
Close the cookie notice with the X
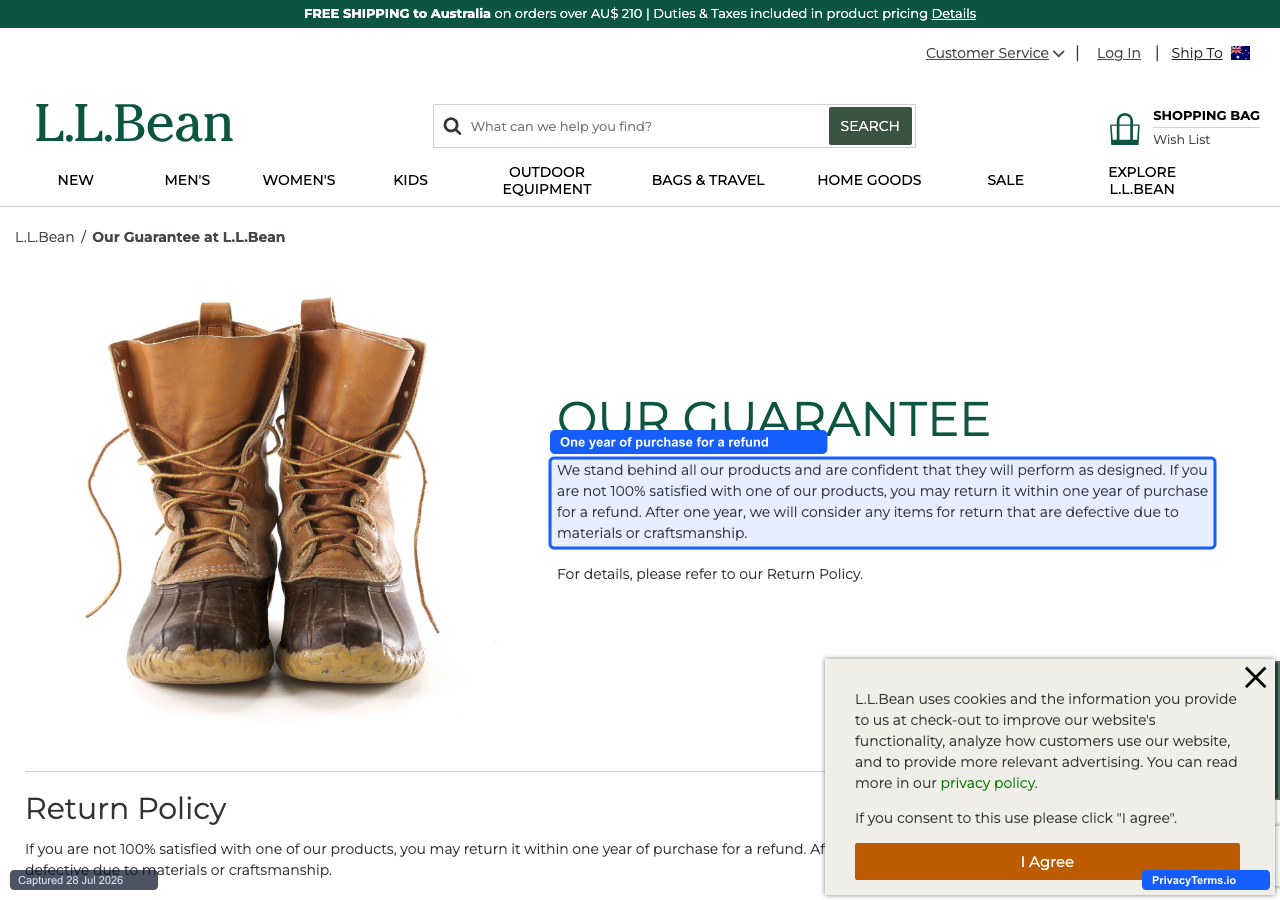1256,677
